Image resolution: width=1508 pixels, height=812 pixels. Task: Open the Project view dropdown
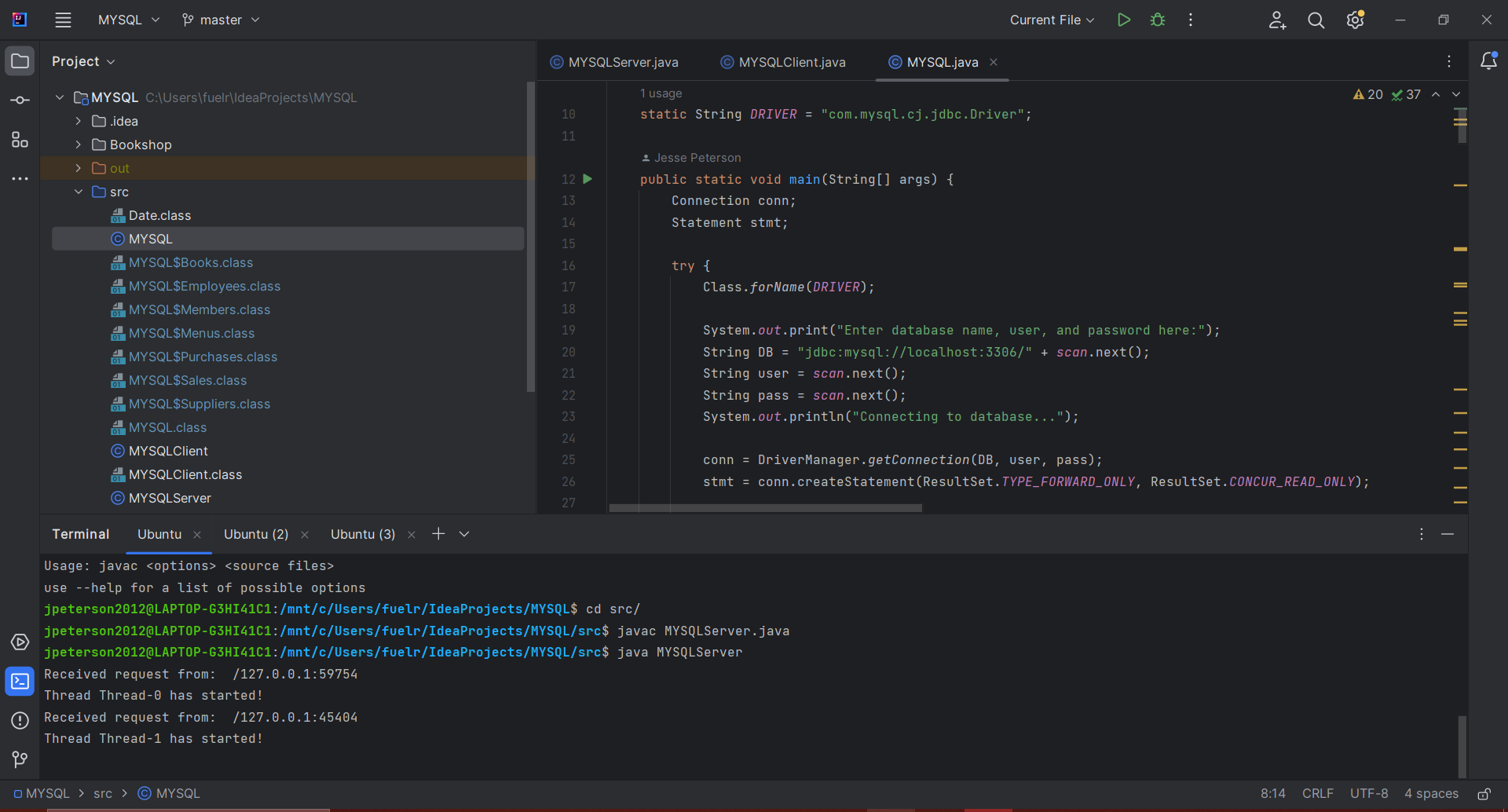pos(83,61)
